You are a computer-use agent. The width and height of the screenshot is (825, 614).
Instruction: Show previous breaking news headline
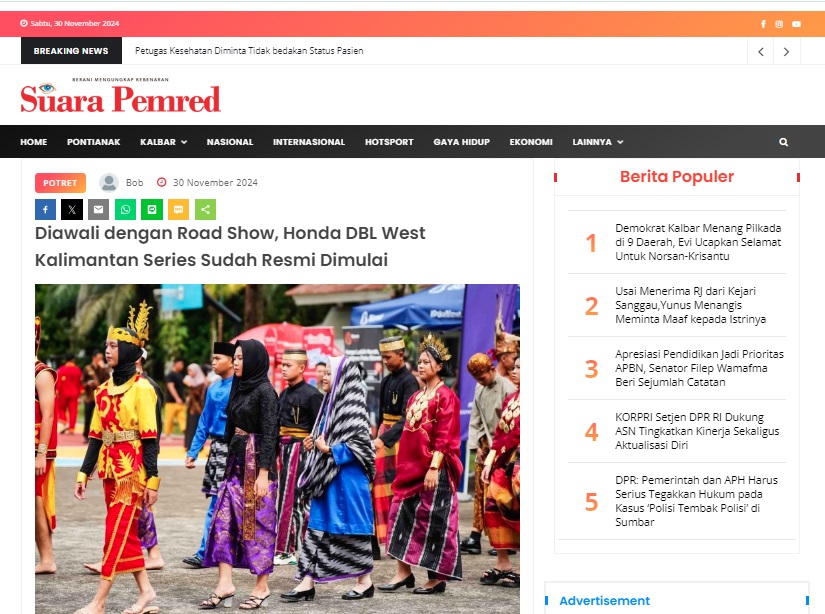click(x=761, y=51)
